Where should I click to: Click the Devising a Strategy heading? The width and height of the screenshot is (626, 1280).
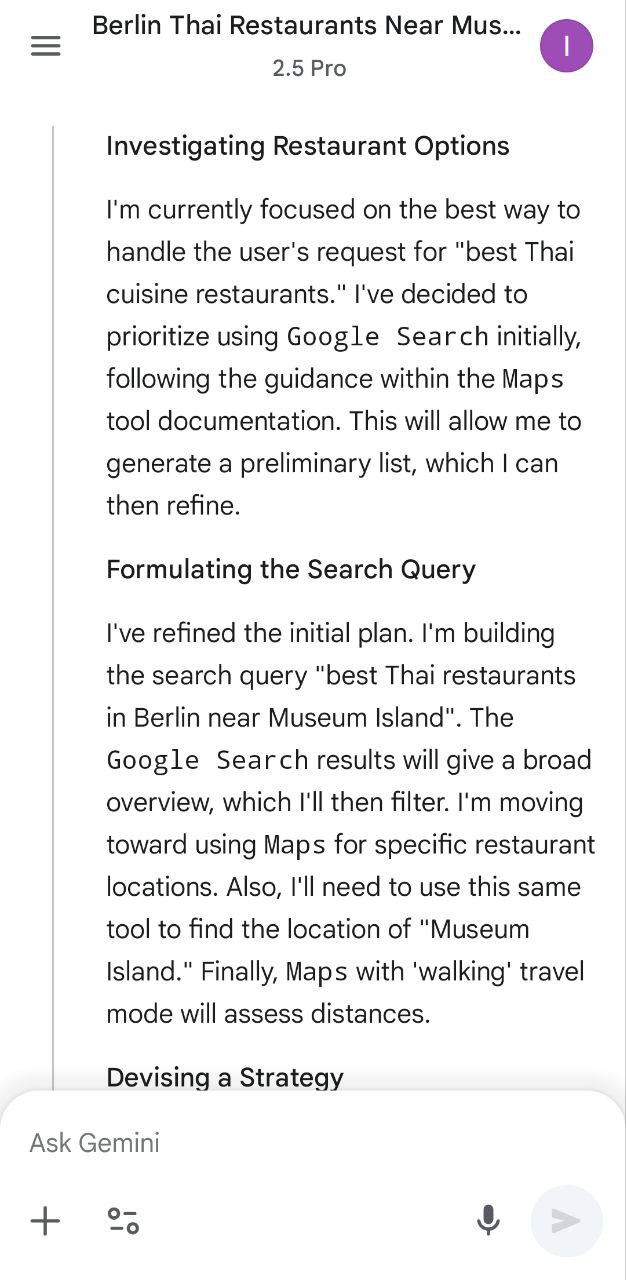coord(225,1077)
